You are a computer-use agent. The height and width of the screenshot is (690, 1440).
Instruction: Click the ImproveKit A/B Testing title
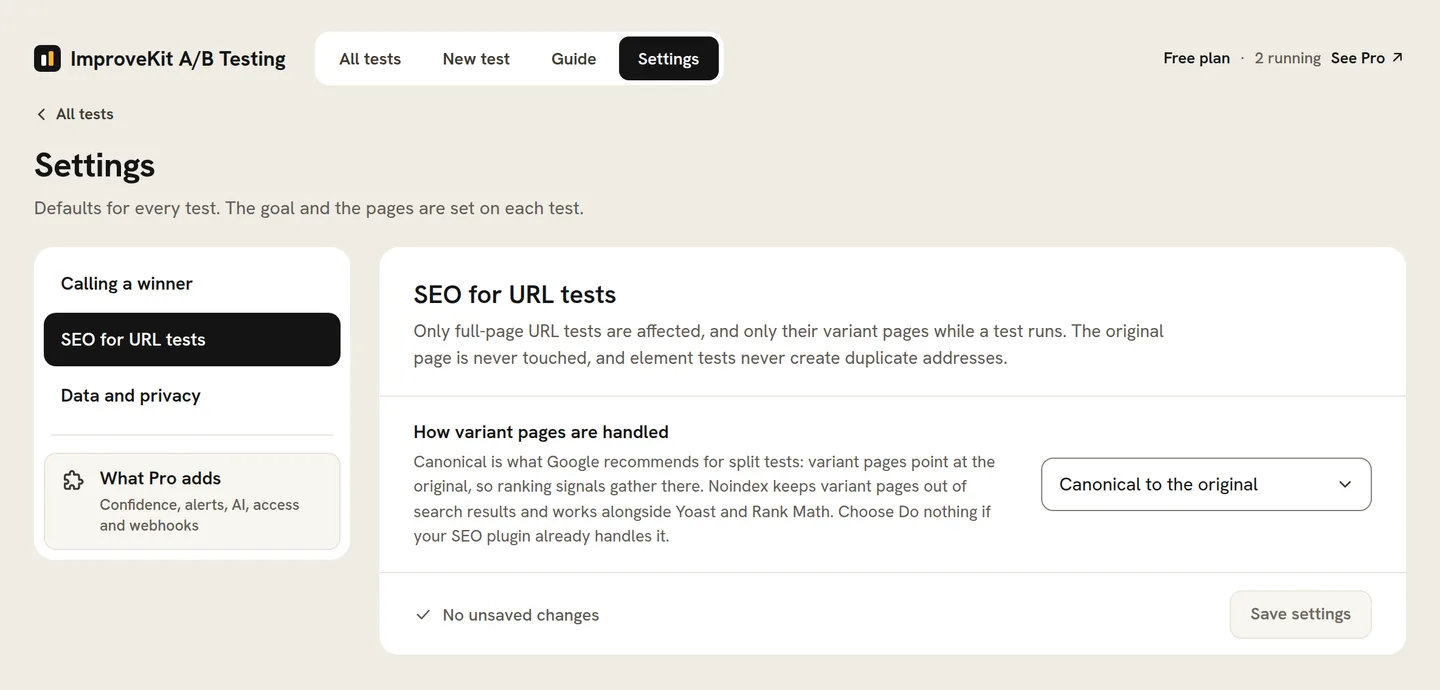tap(178, 58)
